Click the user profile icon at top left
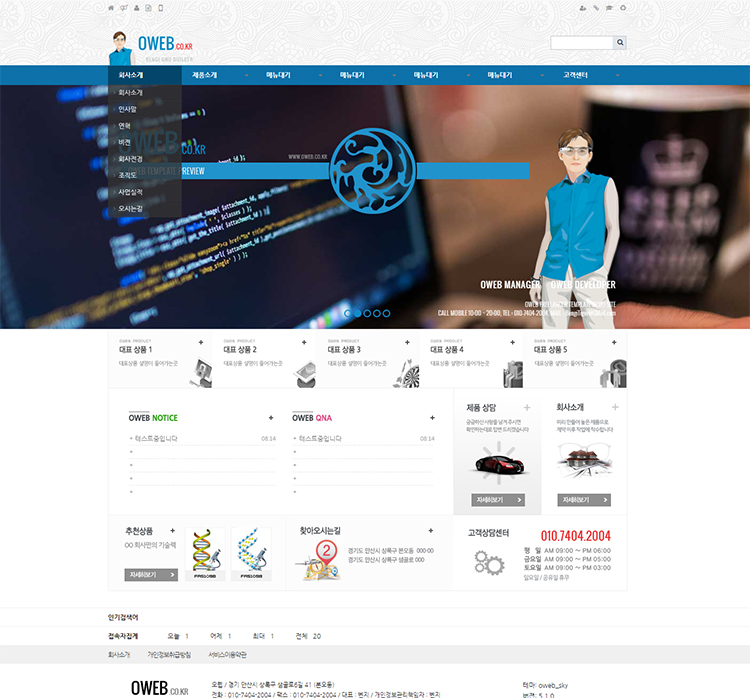The height and width of the screenshot is (698, 750). point(136,8)
